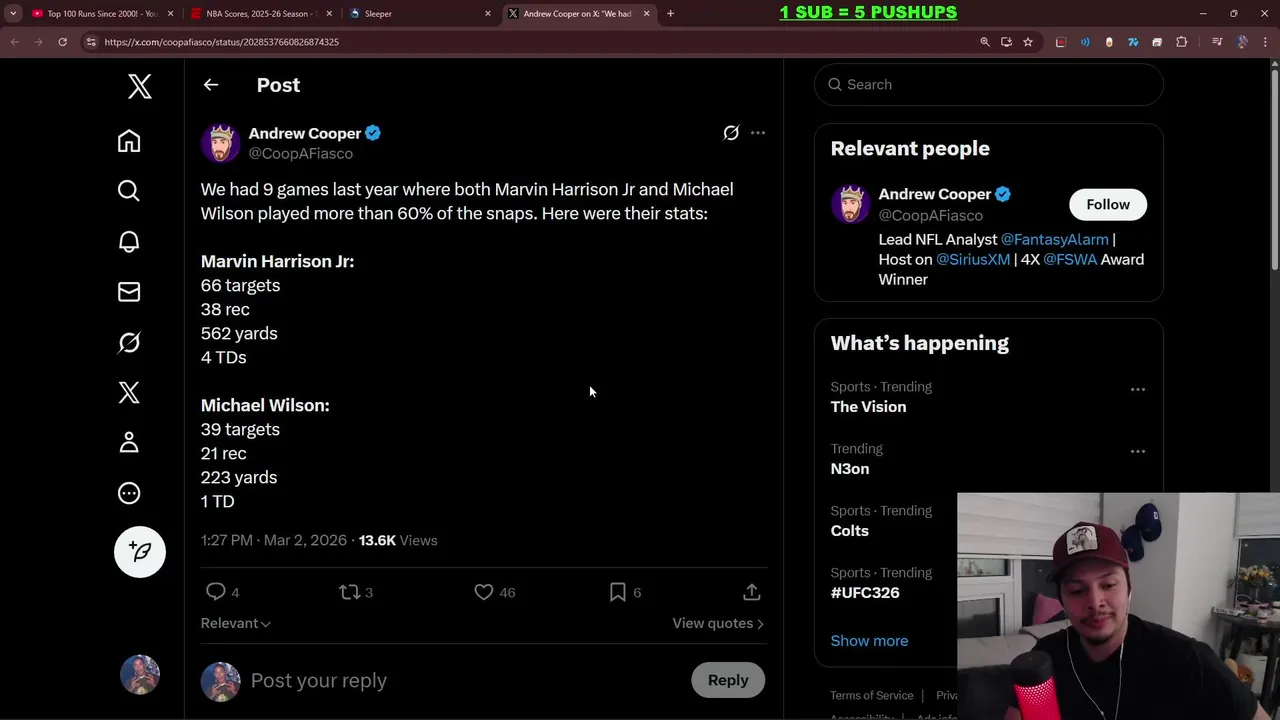The width and height of the screenshot is (1280, 720).
Task: Open more options for The Vision trend
Action: [1137, 389]
